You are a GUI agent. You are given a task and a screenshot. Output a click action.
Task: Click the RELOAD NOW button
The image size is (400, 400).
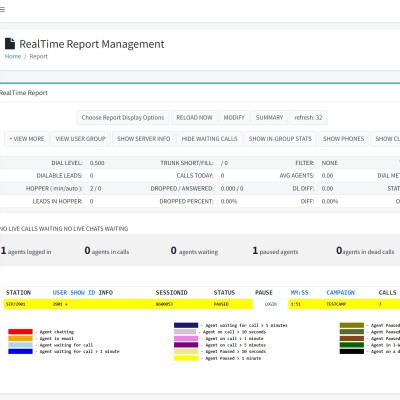194,117
